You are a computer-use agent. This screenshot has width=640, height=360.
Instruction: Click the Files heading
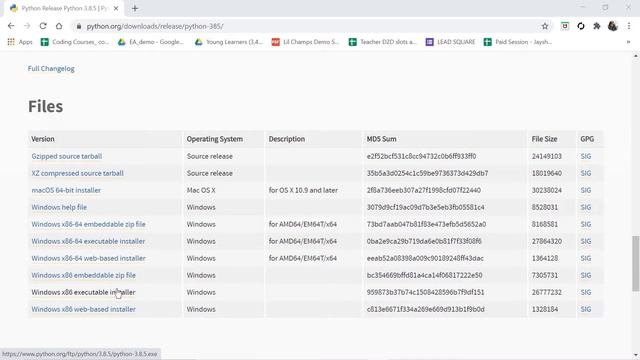click(x=45, y=107)
